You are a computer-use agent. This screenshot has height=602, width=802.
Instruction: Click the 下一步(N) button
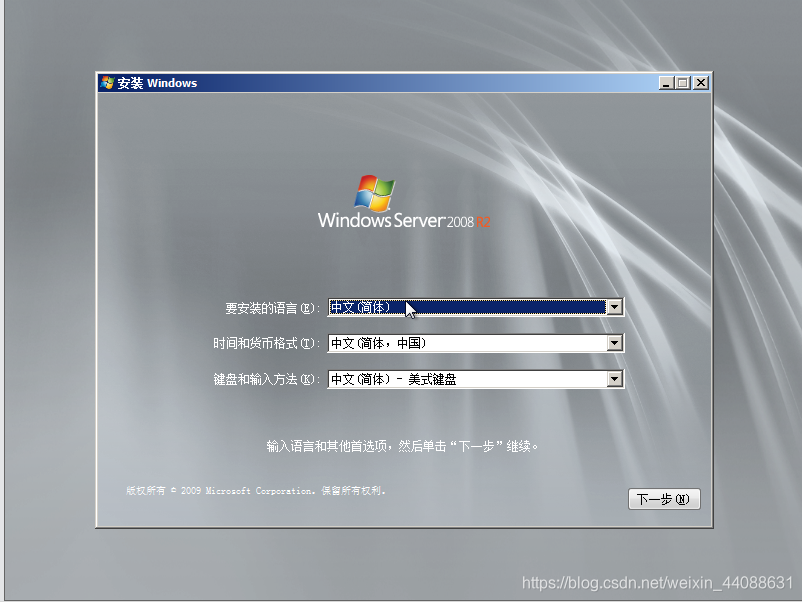click(664, 499)
